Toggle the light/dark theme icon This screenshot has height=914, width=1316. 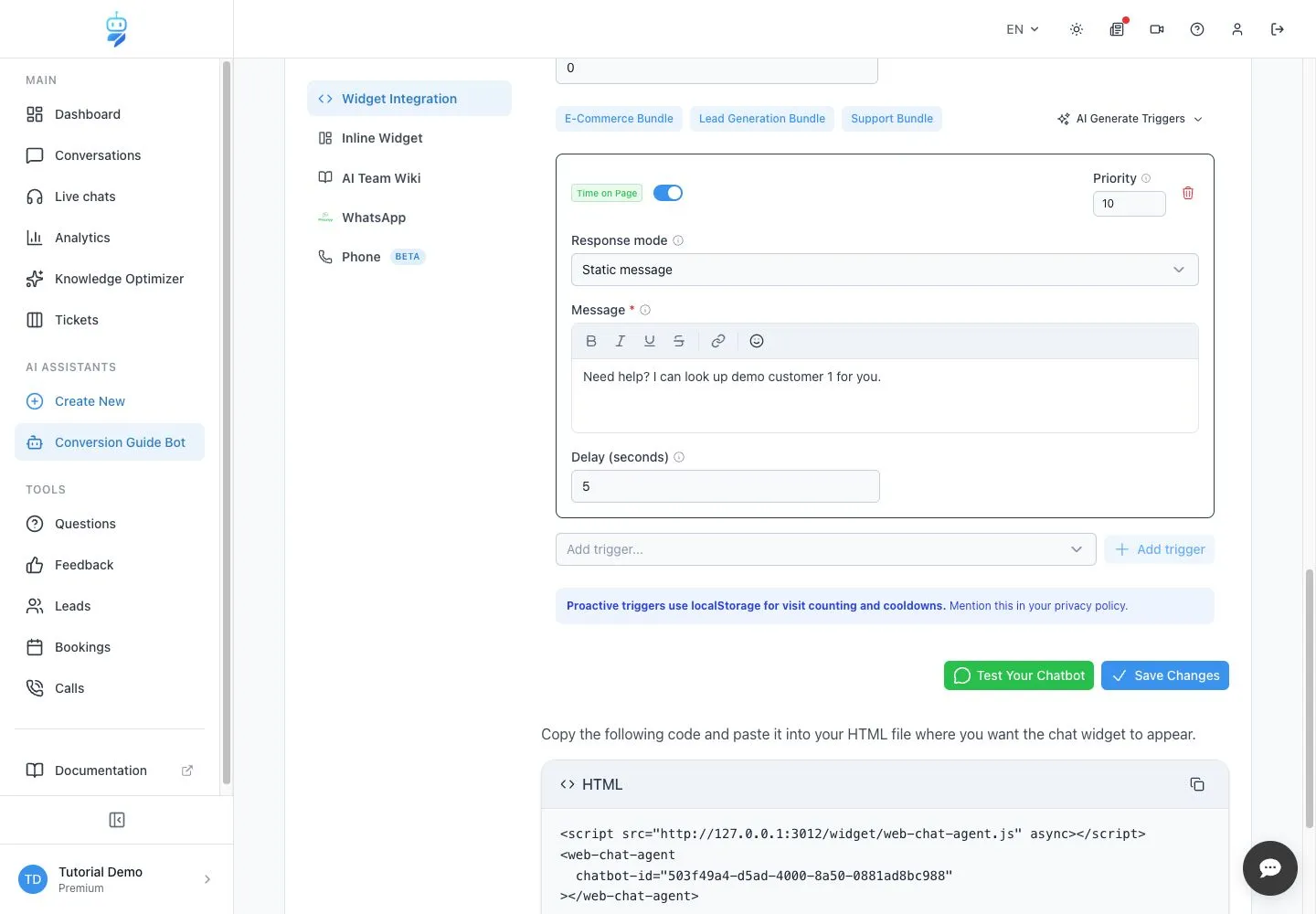tap(1077, 29)
